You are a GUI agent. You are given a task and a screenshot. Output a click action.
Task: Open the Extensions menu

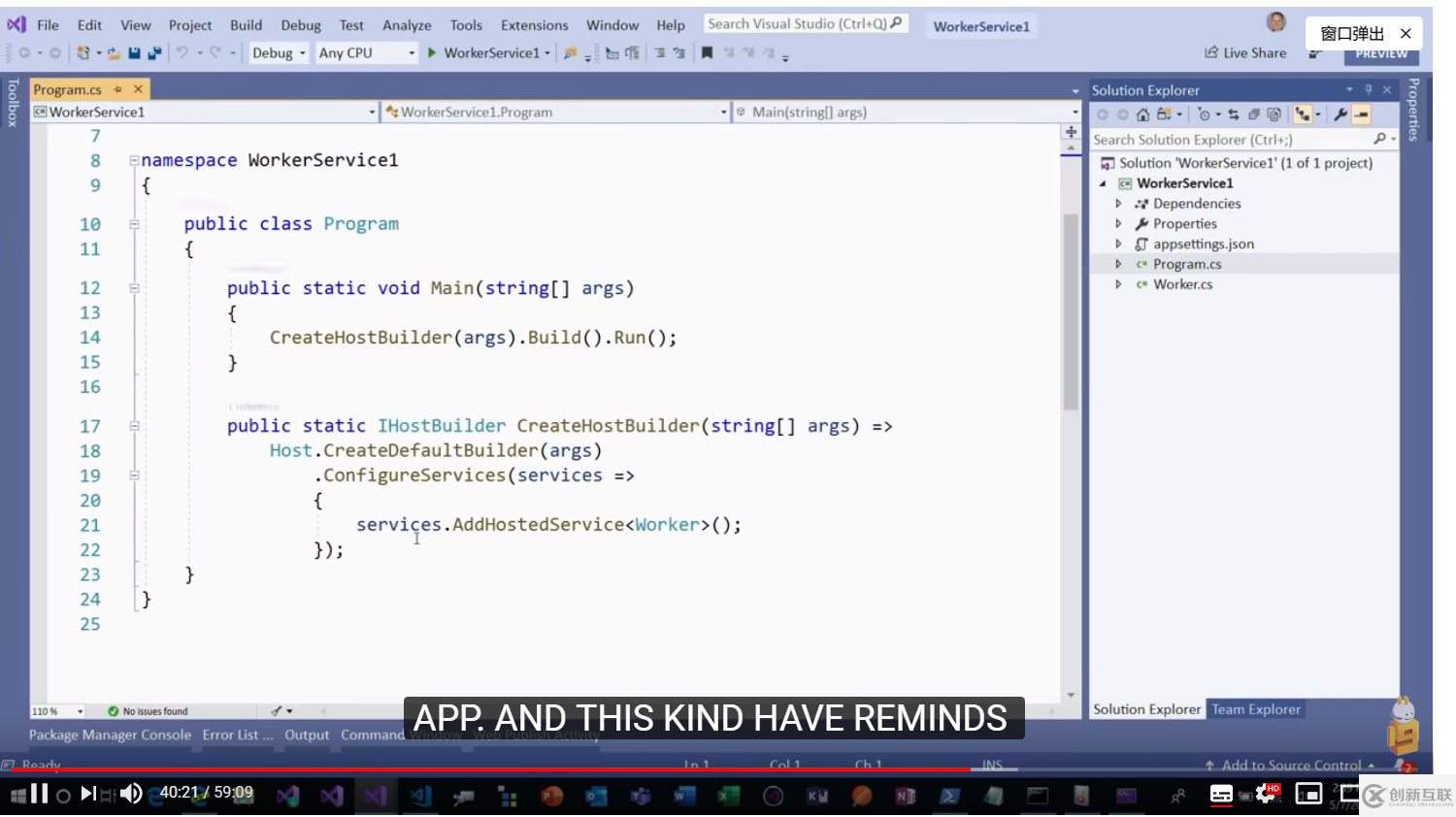tap(534, 25)
